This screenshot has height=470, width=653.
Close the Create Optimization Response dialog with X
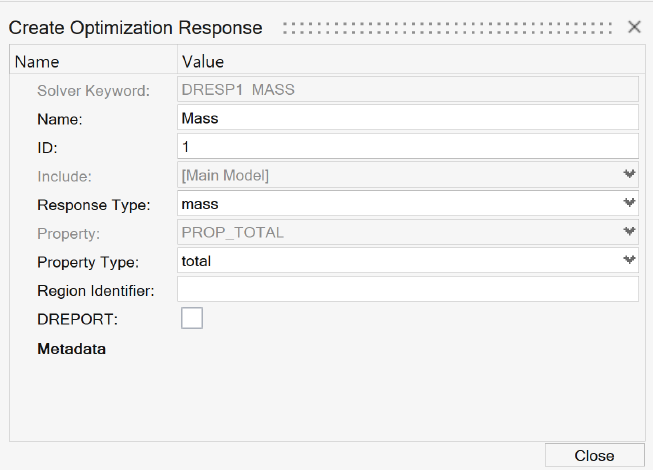(x=634, y=27)
